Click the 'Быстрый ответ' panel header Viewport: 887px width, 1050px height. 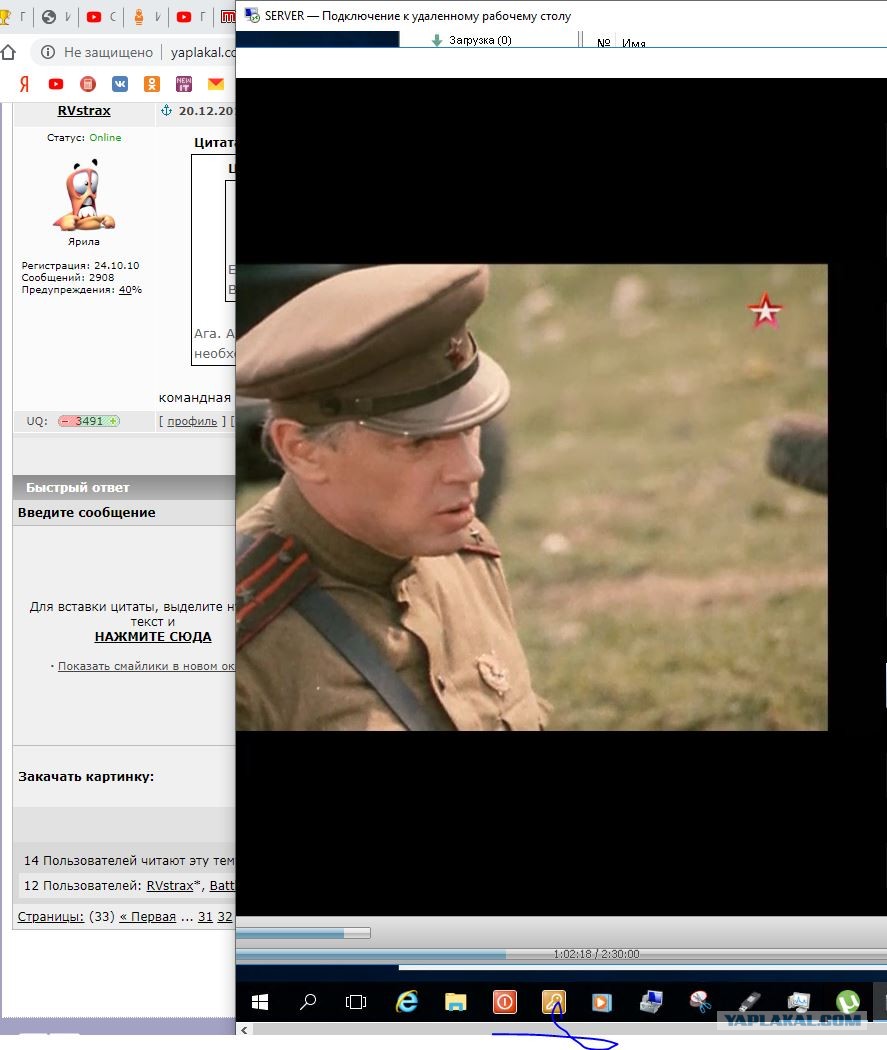124,488
